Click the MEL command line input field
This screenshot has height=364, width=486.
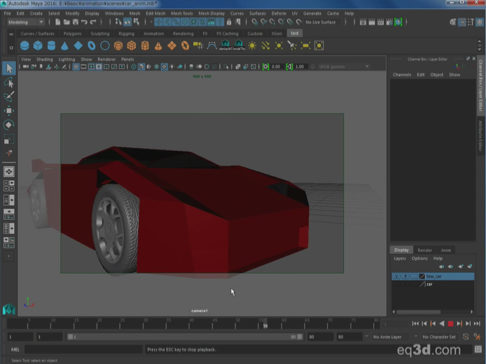(83, 349)
